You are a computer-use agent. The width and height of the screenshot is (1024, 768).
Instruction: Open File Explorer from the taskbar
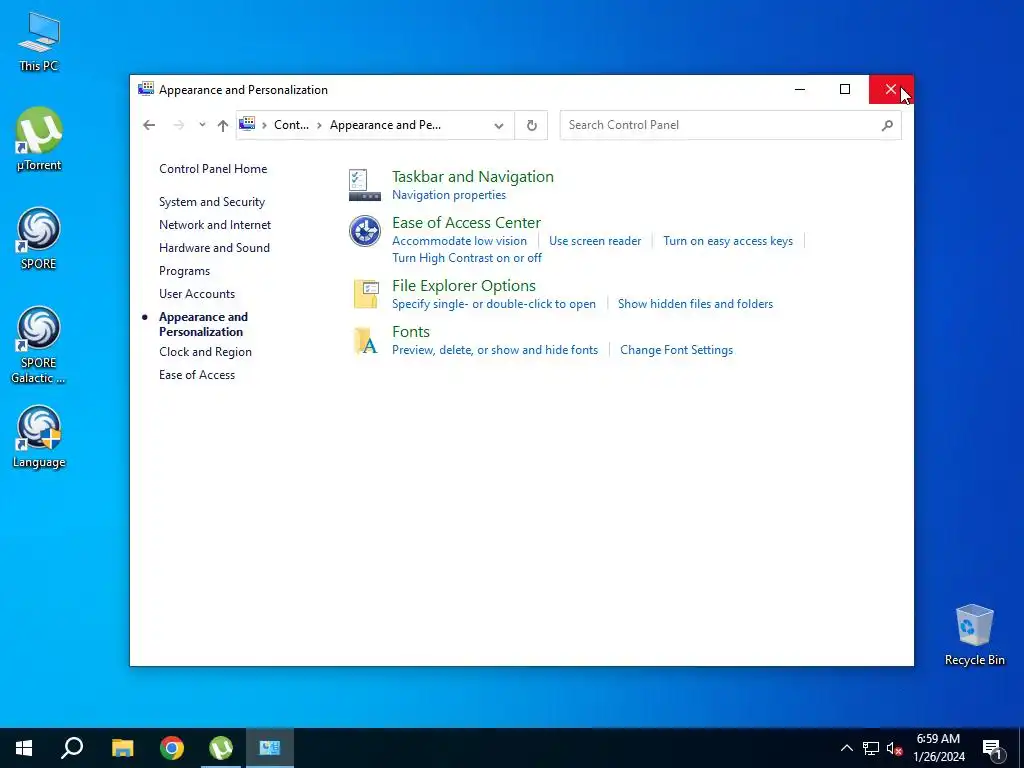coord(122,748)
